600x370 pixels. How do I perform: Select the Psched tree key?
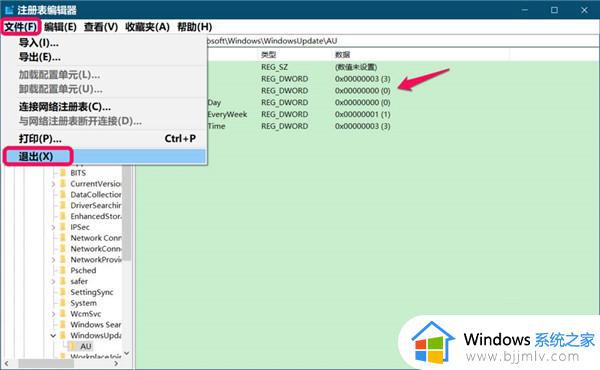point(83,270)
